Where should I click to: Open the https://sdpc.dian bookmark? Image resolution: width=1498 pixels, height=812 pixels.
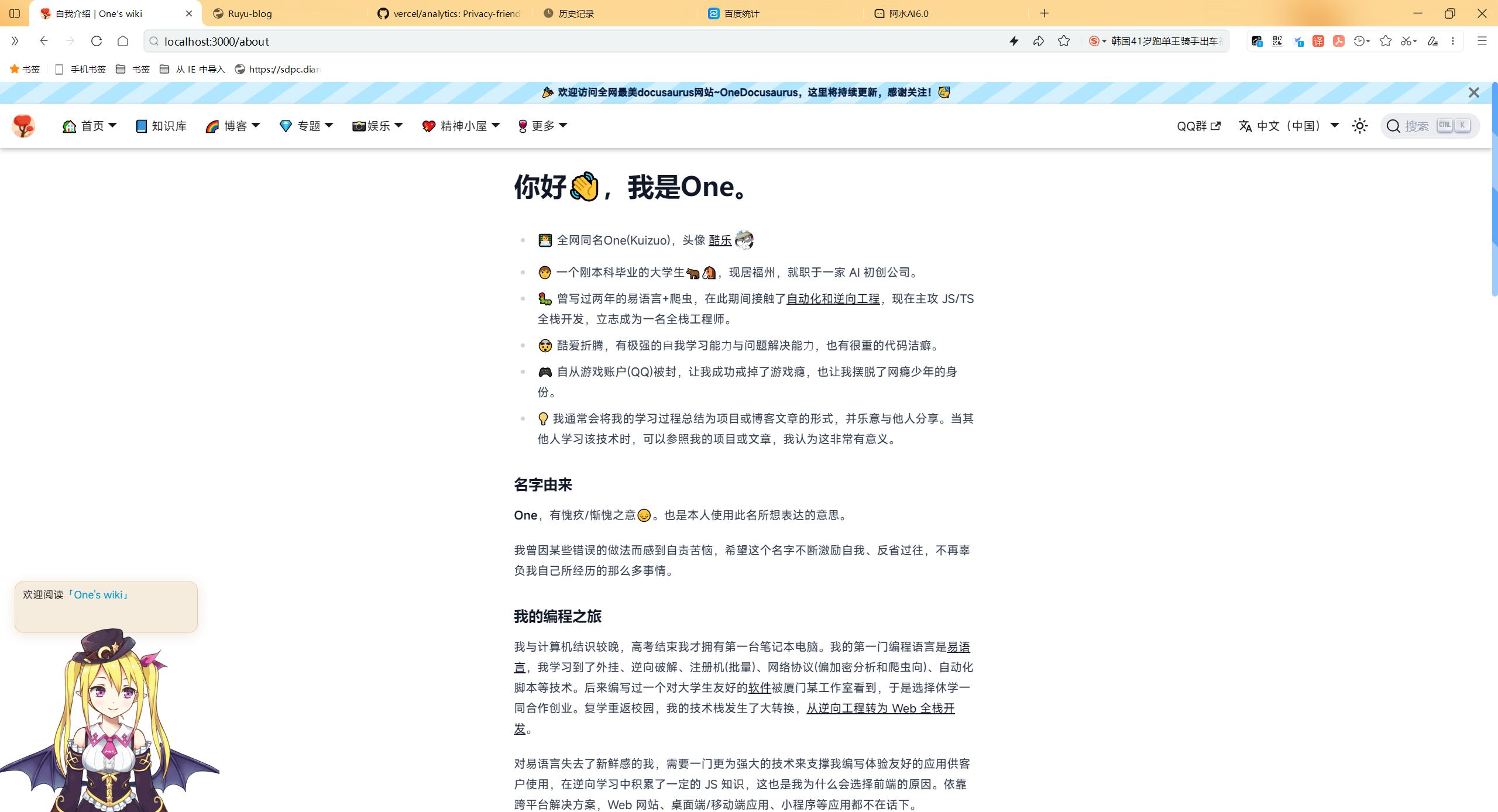point(277,69)
